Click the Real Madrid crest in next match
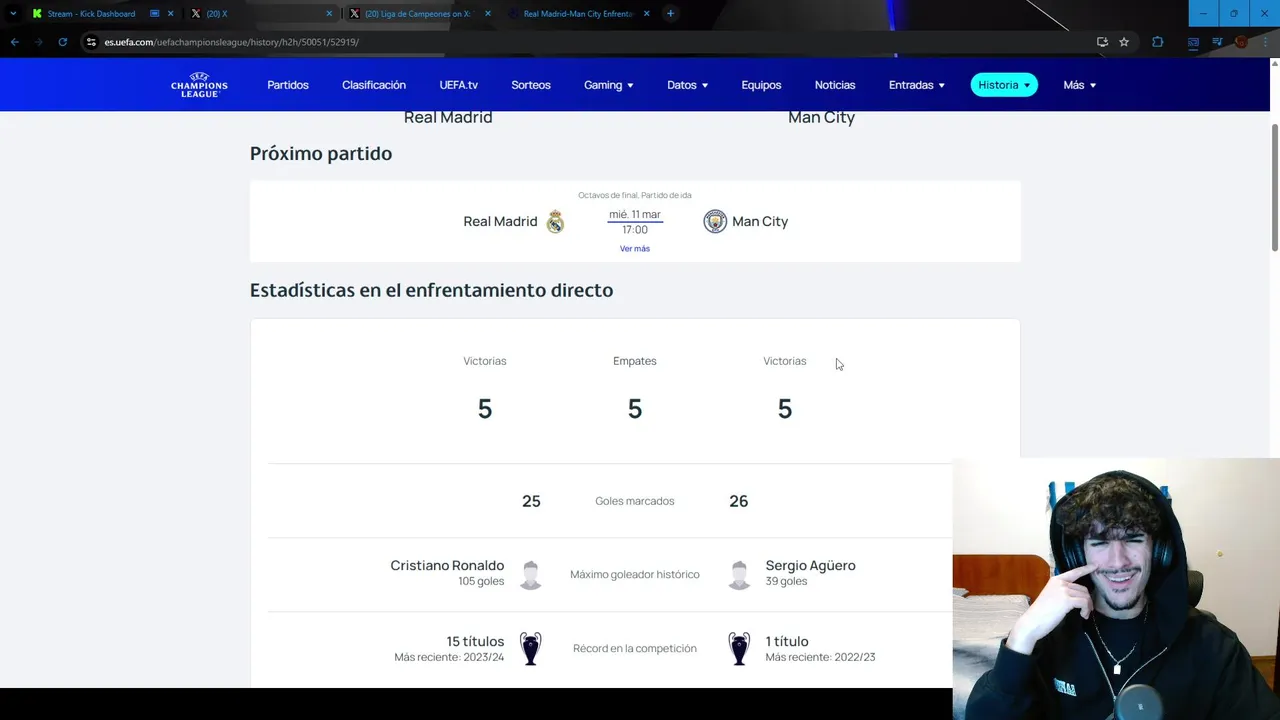 point(555,222)
